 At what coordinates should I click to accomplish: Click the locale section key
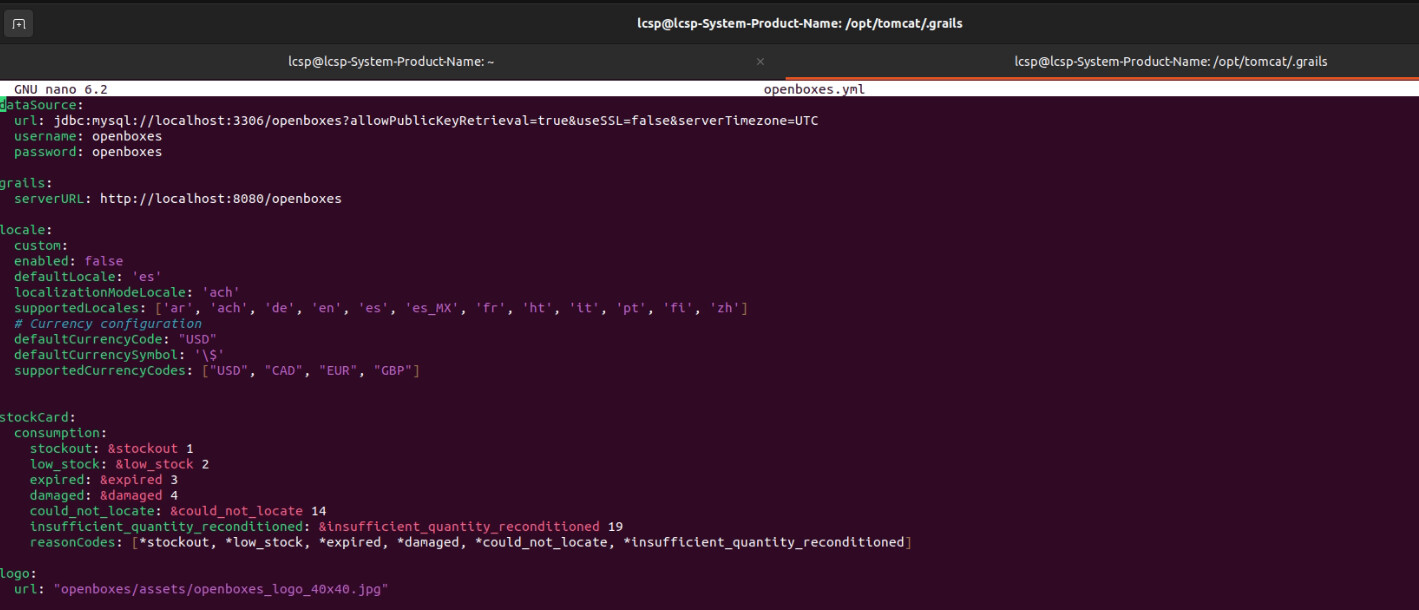tap(26, 230)
